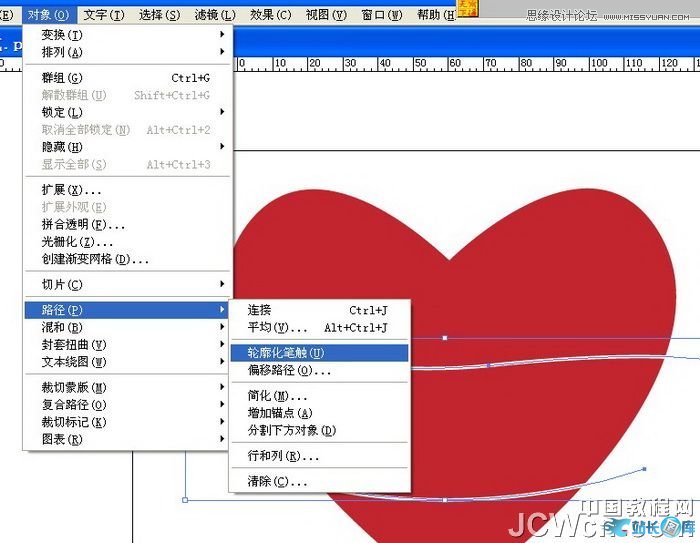Open the 效果(C) menu
Viewport: 700px width, 543px height.
pos(270,15)
